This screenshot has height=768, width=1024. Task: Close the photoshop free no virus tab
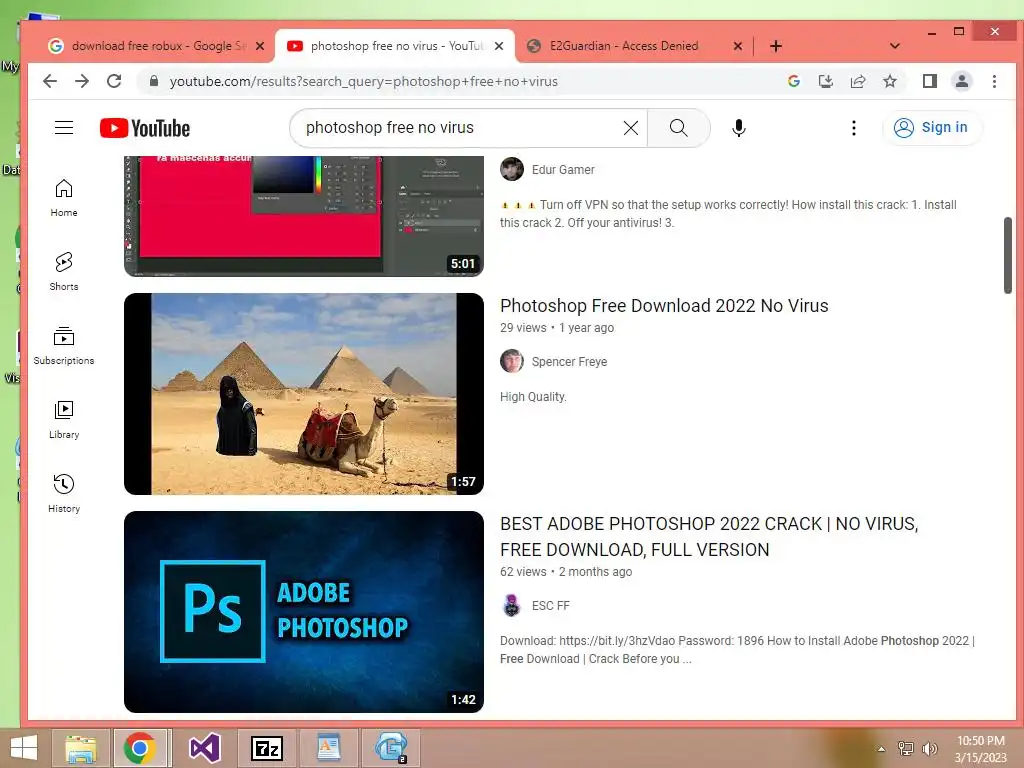[x=499, y=46]
